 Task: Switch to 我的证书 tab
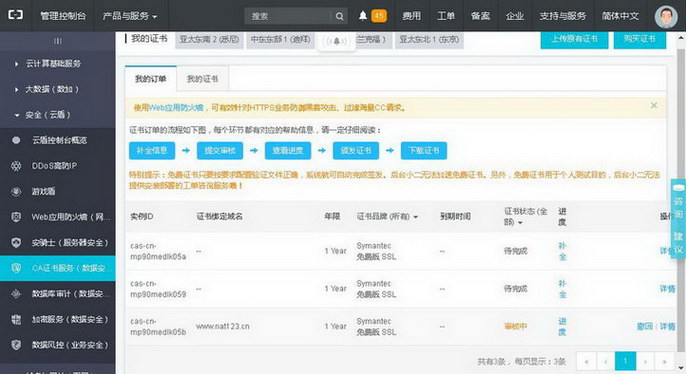click(202, 79)
